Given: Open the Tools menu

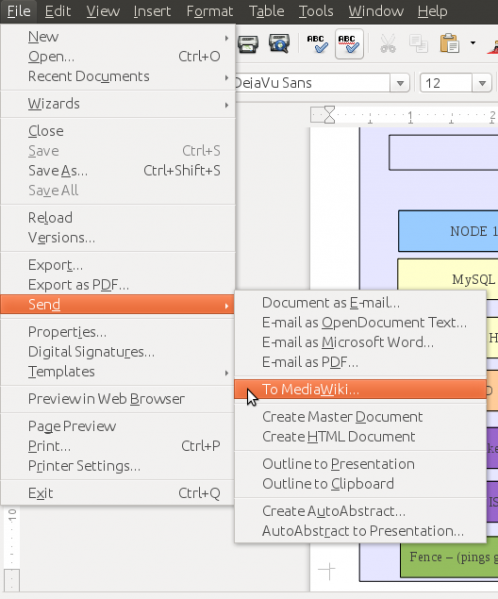Looking at the screenshot, I should pyautogui.click(x=316, y=11).
